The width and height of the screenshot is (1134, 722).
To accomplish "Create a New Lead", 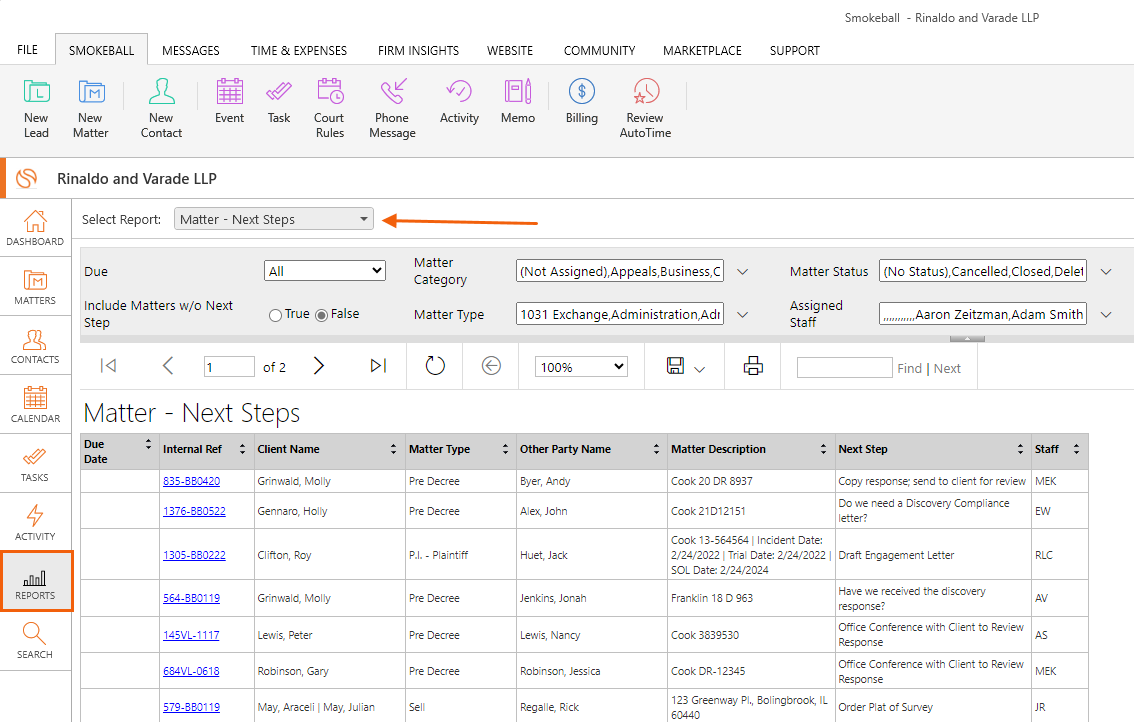I will pos(36,109).
